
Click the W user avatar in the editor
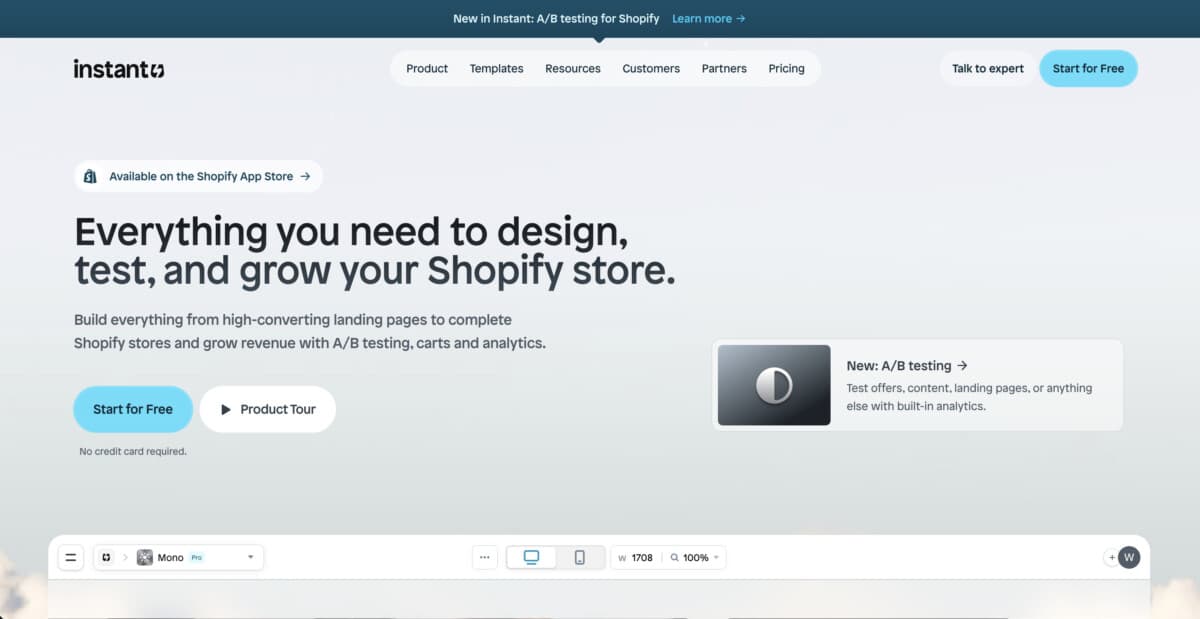coord(1129,557)
